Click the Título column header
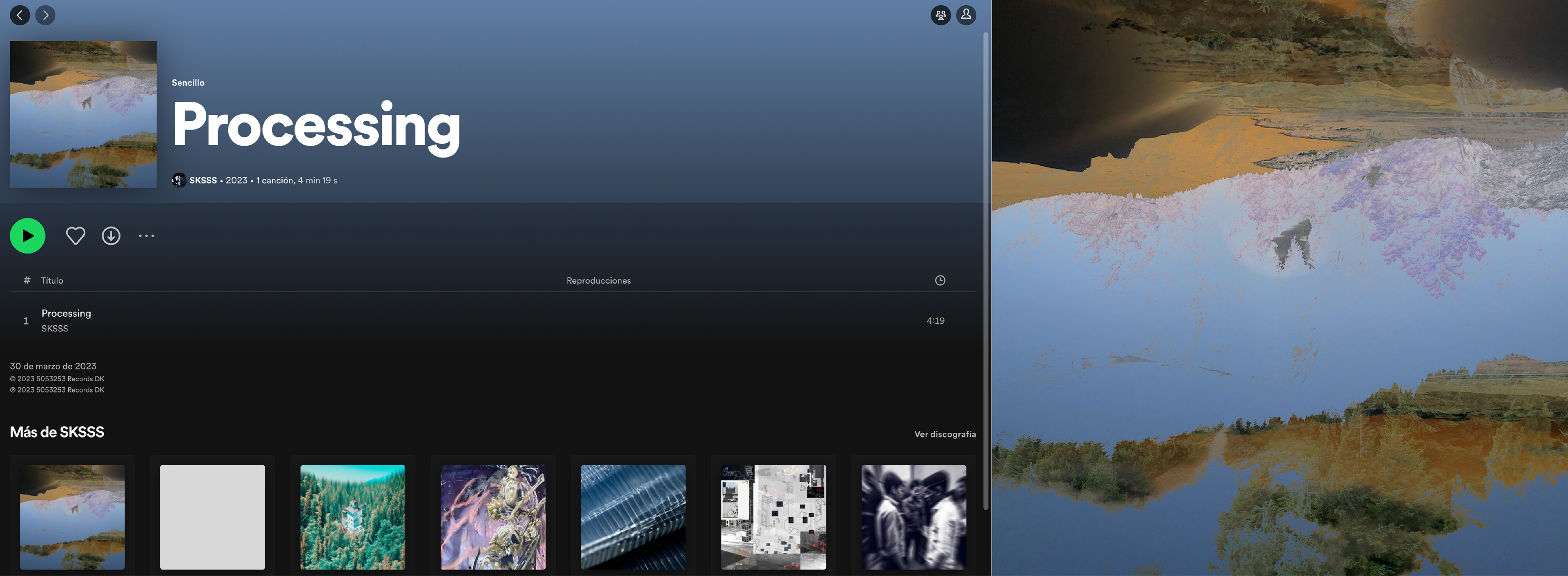 pyautogui.click(x=52, y=280)
